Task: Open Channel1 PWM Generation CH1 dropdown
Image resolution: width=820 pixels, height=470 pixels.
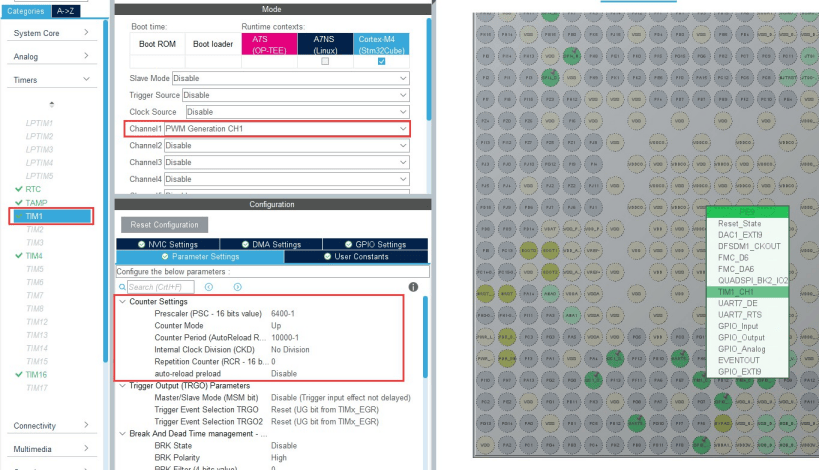Action: 286,129
